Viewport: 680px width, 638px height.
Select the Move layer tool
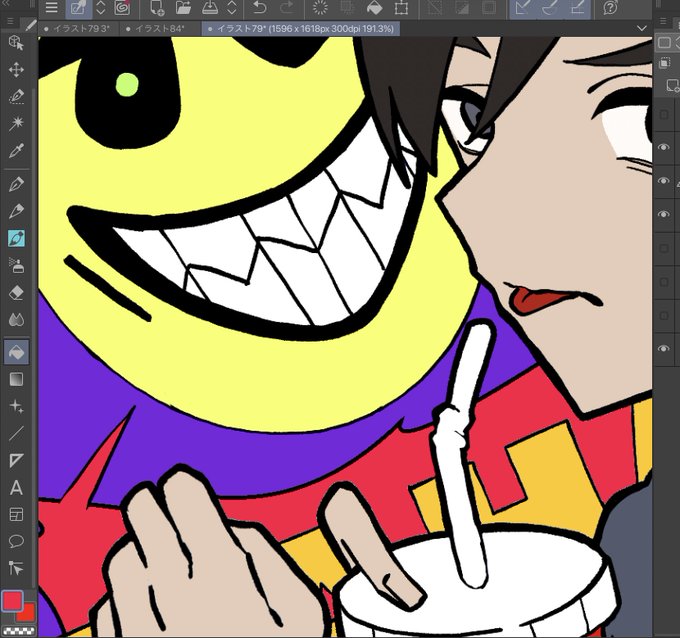coord(16,69)
